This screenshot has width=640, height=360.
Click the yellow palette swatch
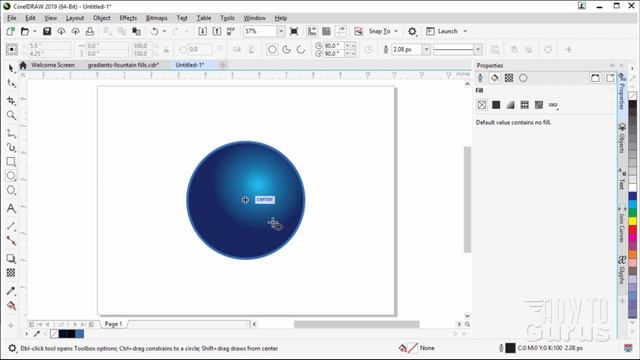pyautogui.click(x=632, y=221)
